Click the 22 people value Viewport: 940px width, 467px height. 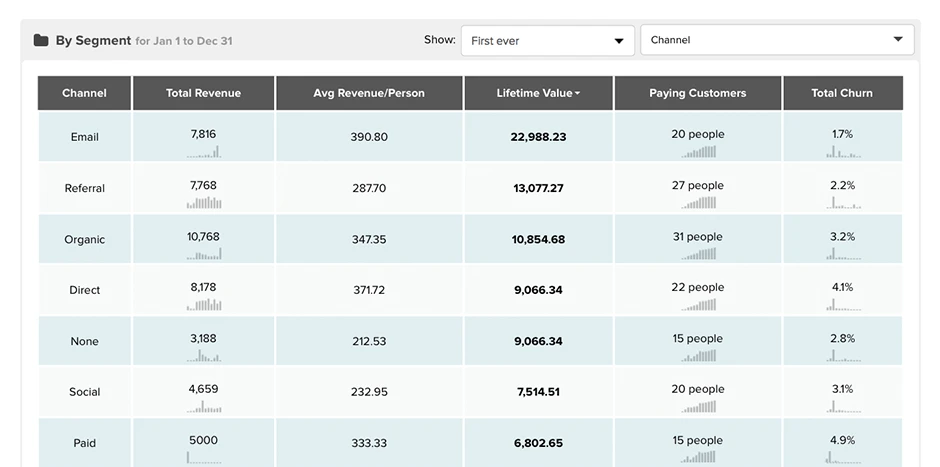click(x=698, y=287)
